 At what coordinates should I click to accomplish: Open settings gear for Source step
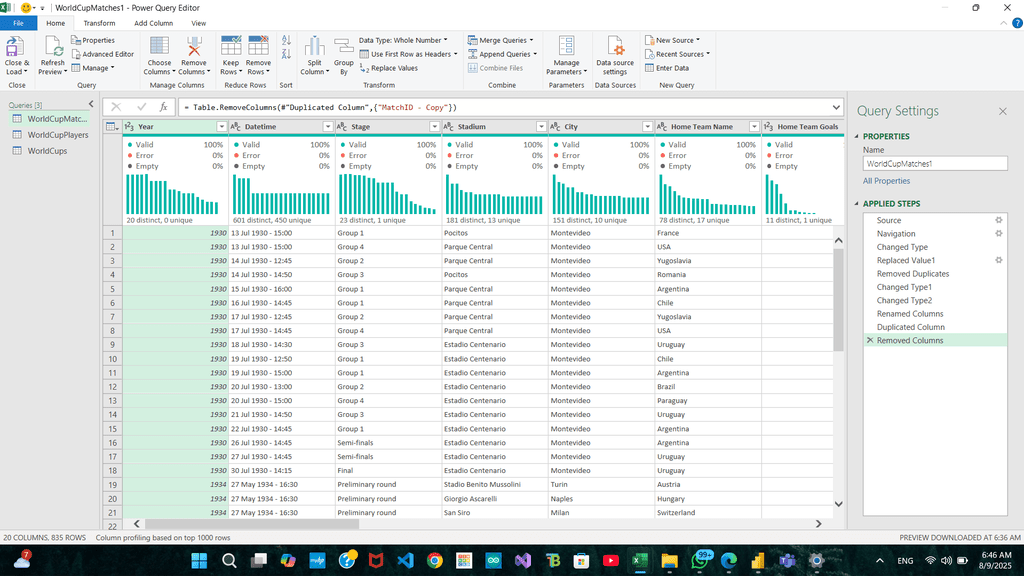998,220
